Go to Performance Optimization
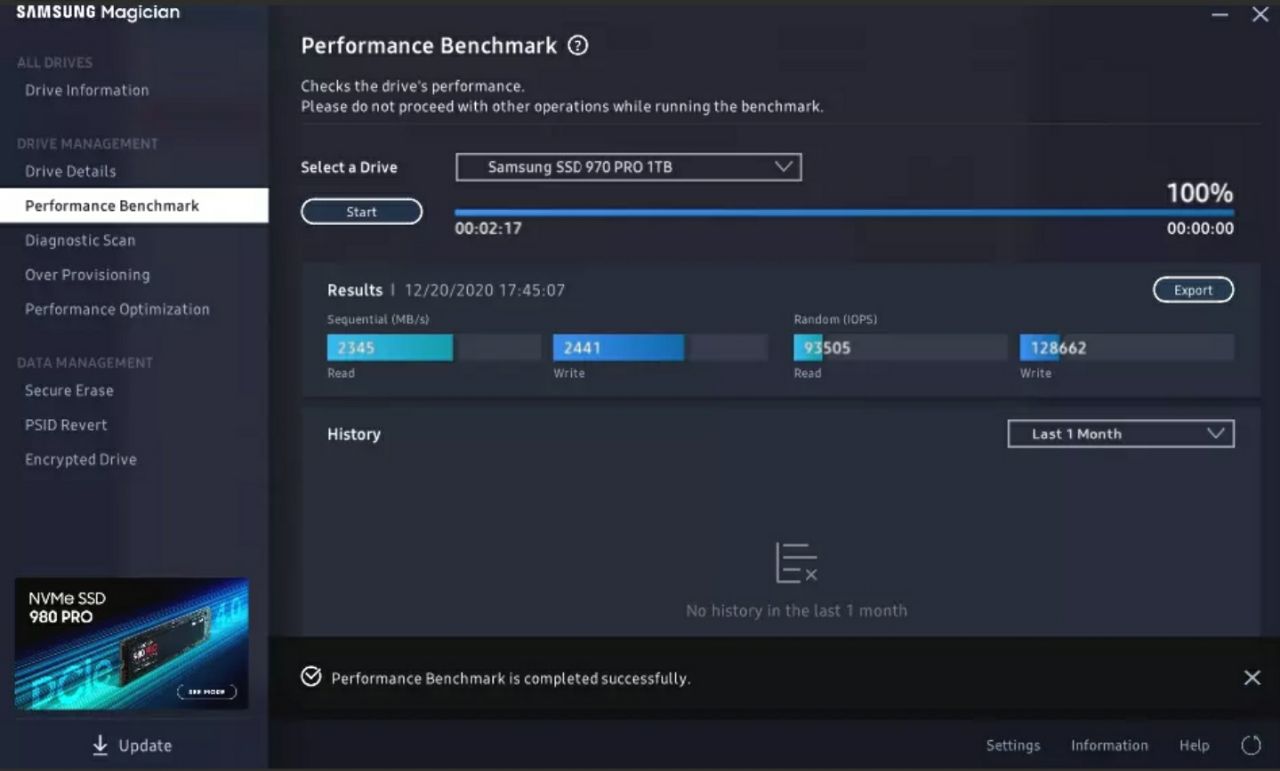This screenshot has height=771, width=1280. coord(117,309)
